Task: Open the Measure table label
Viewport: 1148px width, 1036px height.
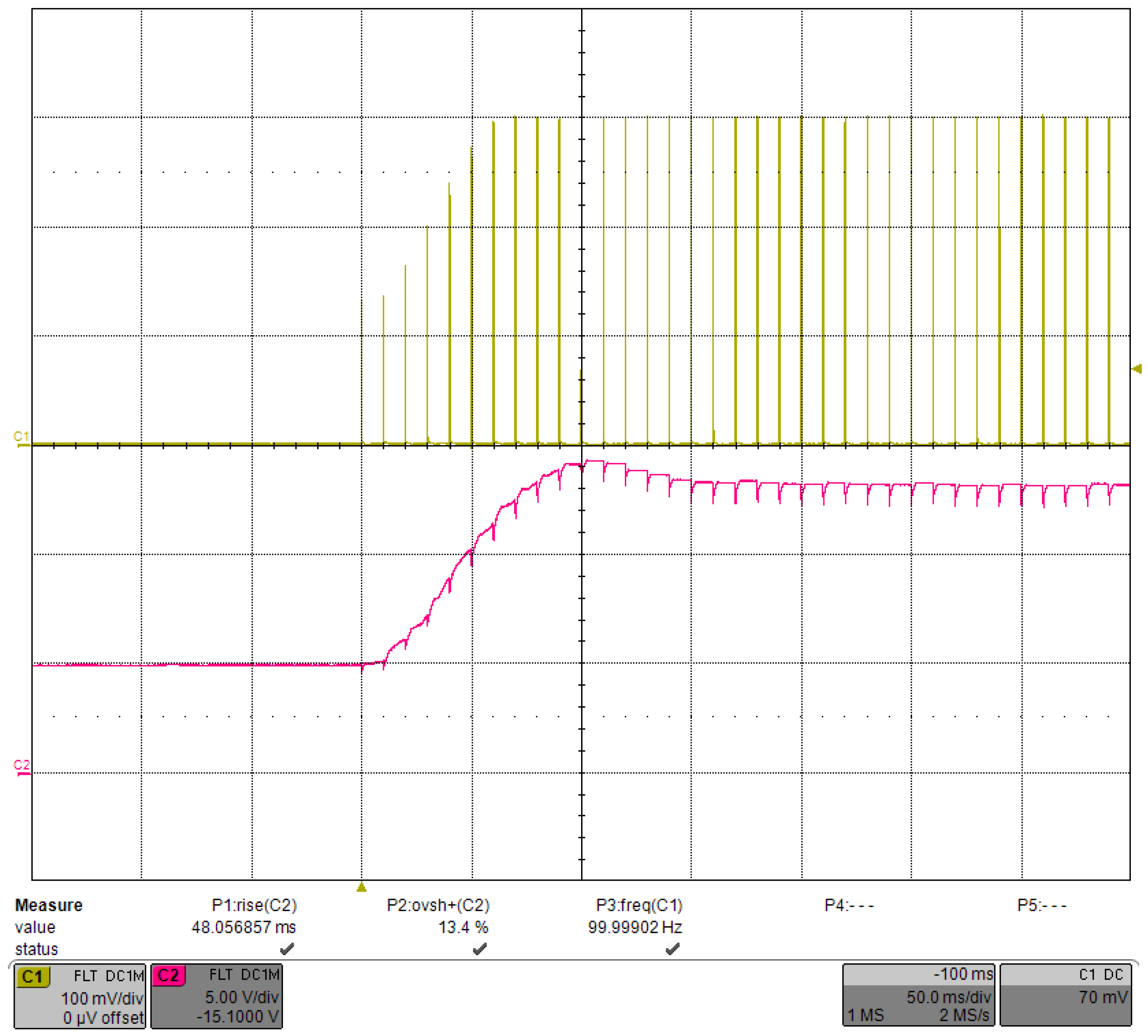Action: (x=48, y=906)
